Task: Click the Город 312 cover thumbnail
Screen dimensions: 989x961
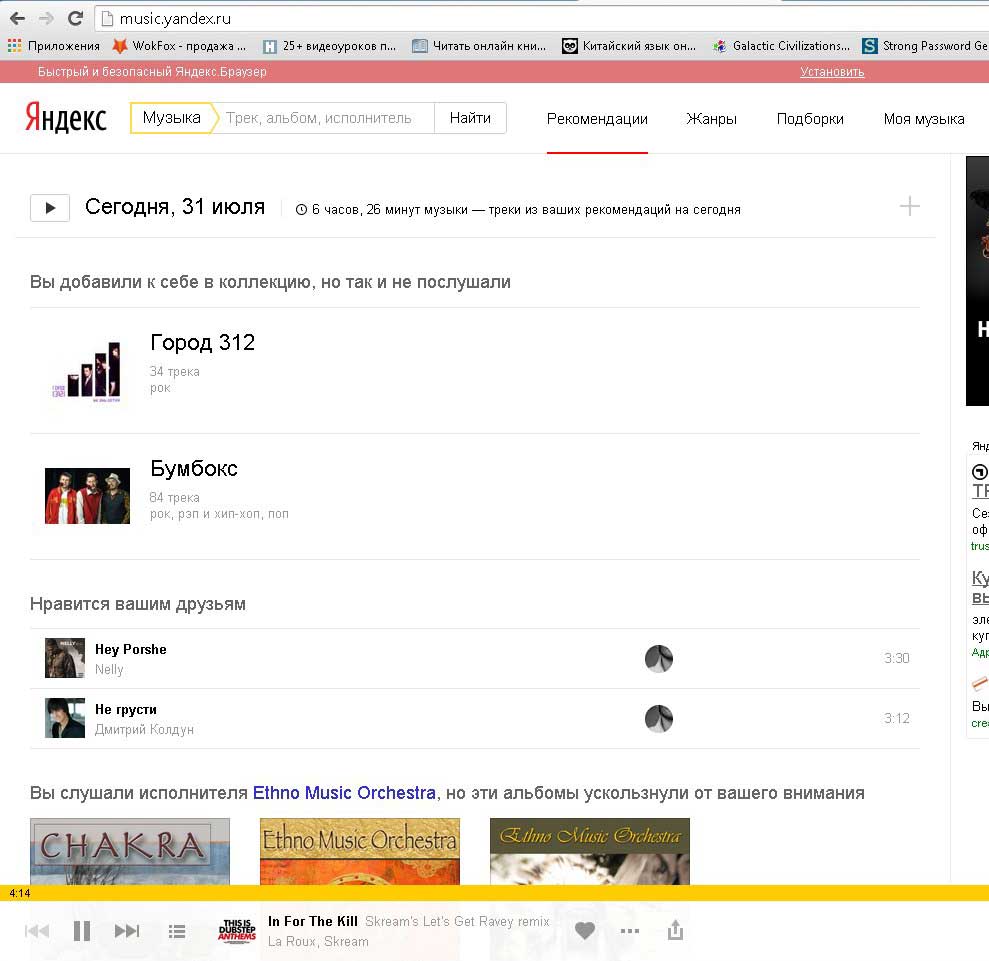Action: point(87,370)
